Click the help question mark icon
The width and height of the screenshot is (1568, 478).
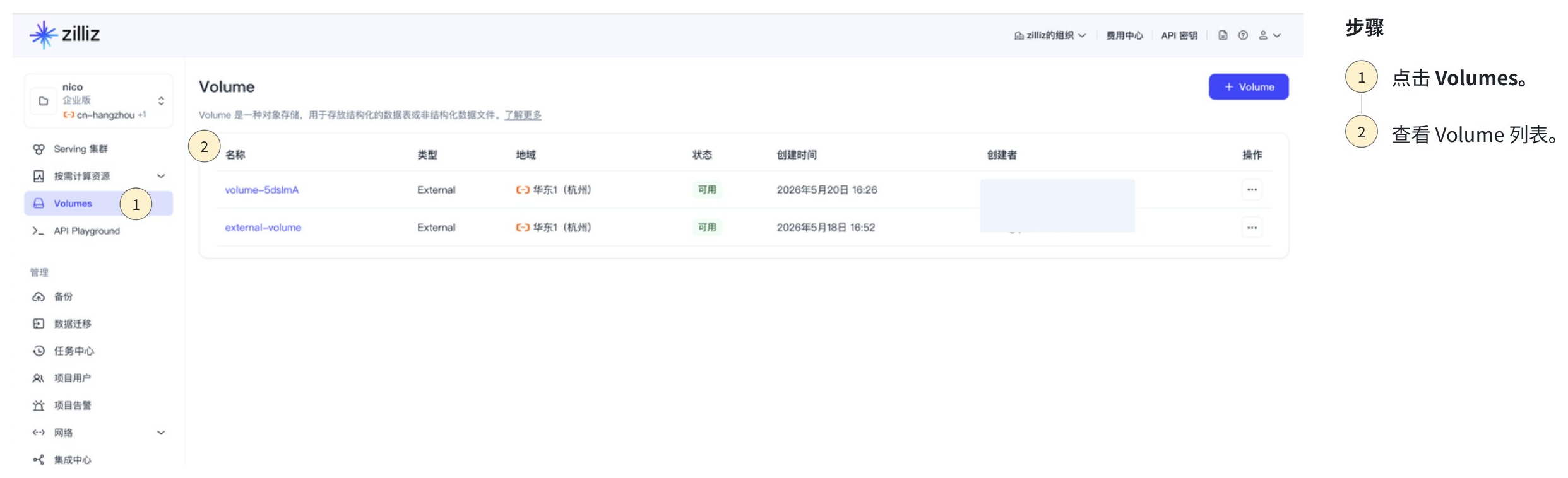pos(1243,35)
